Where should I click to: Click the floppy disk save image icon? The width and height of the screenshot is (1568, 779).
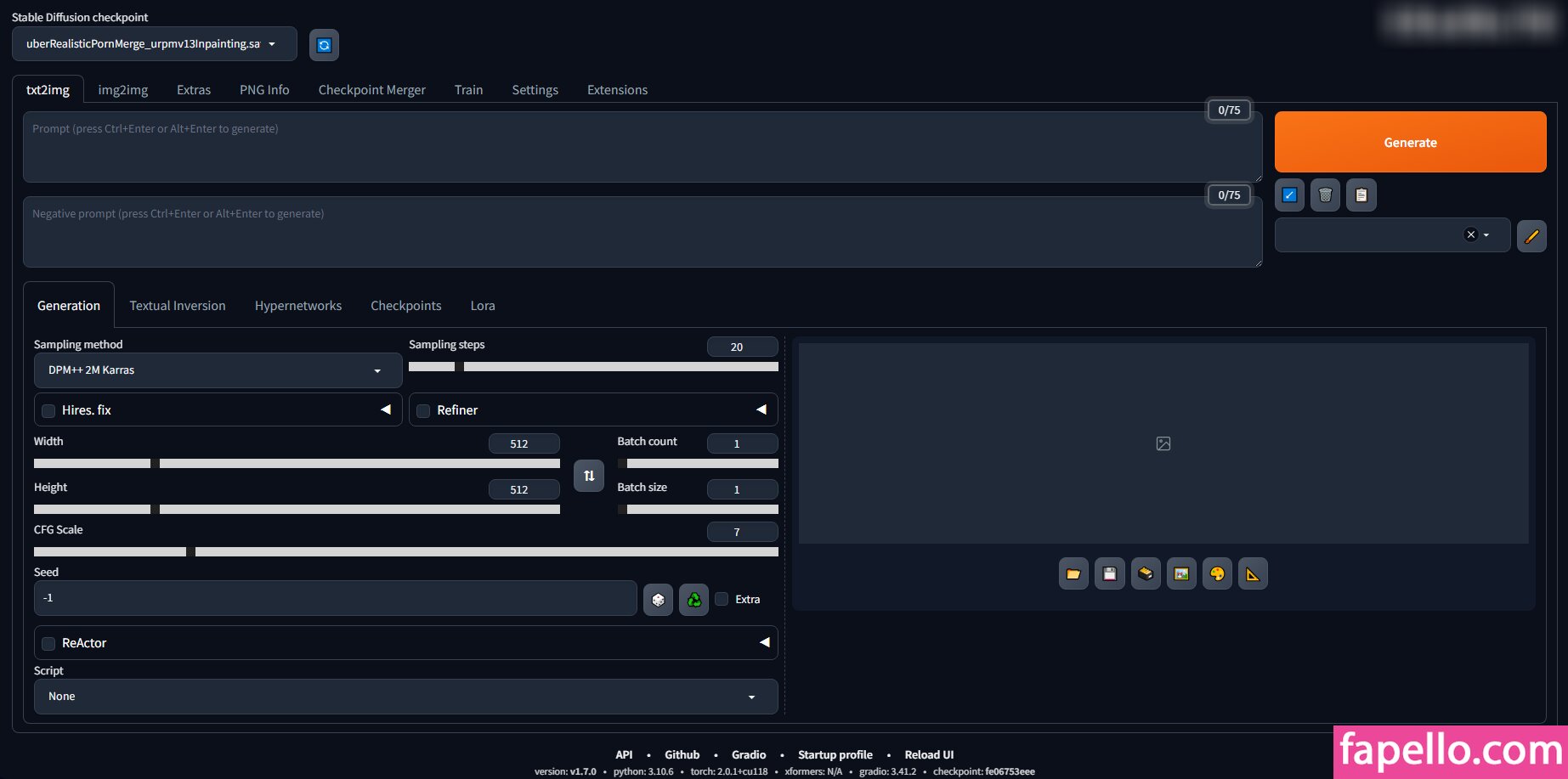coord(1109,574)
